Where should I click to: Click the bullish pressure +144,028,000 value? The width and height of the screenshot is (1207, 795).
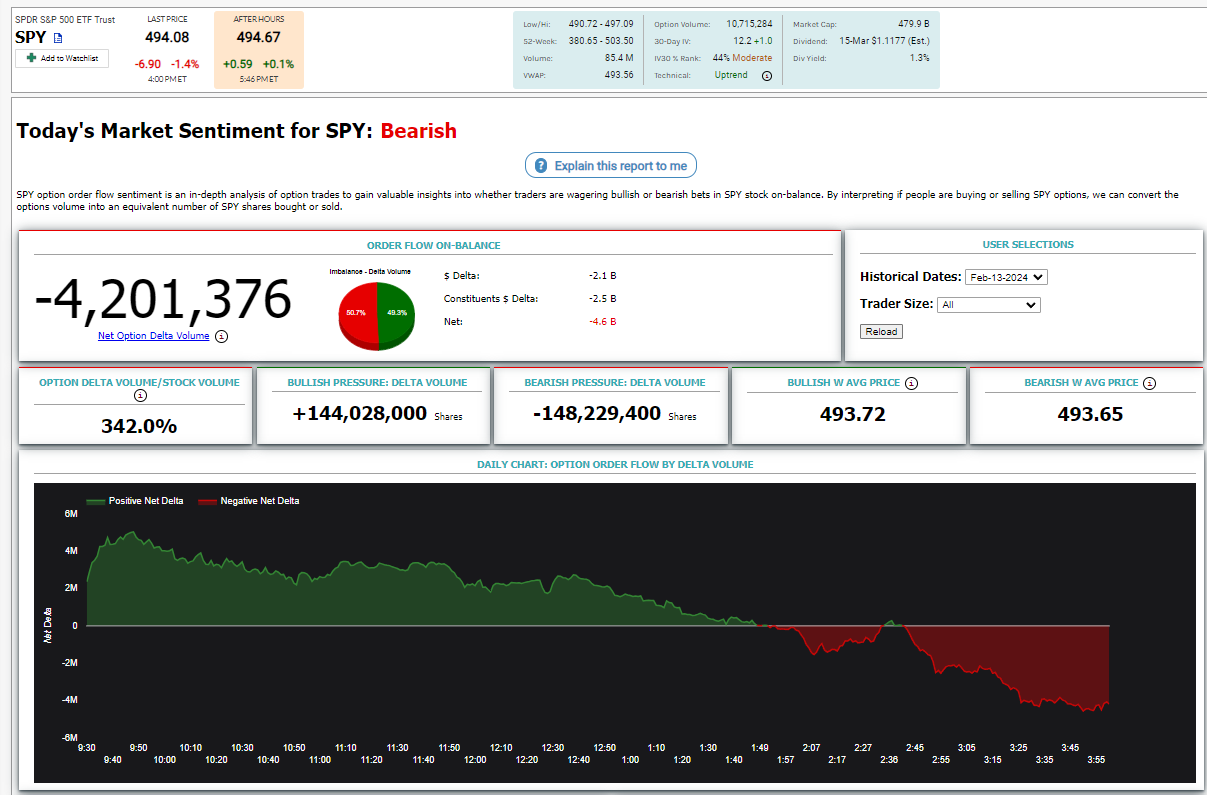360,413
